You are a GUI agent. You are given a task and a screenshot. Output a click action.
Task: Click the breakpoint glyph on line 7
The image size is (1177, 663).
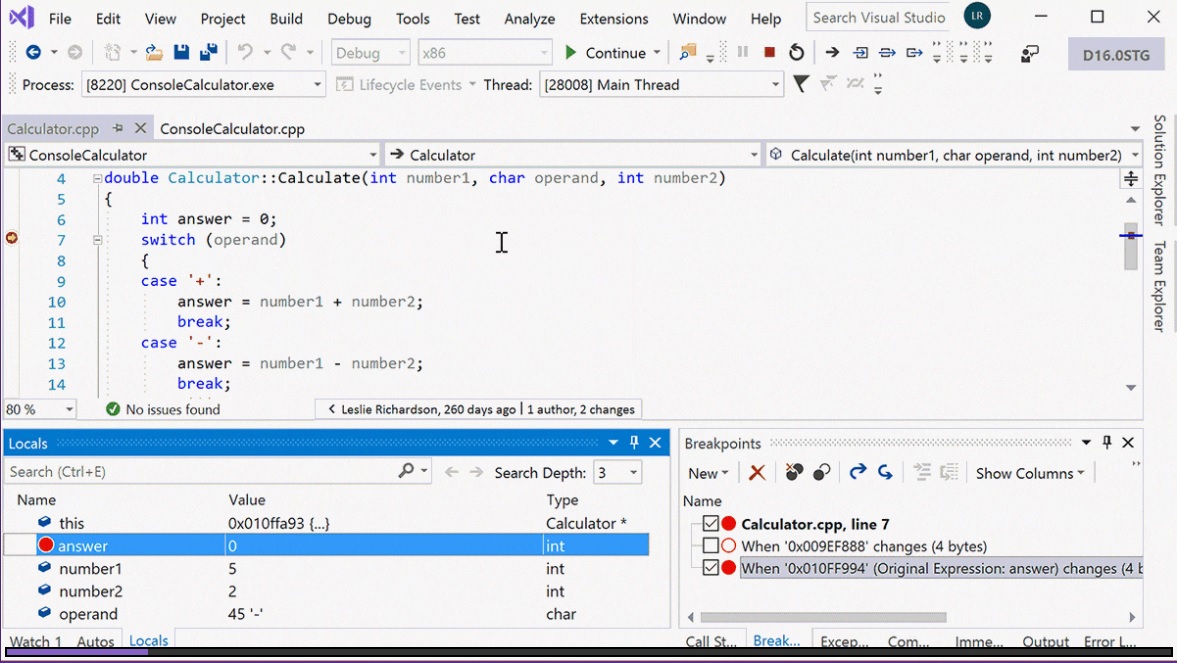[11, 238]
